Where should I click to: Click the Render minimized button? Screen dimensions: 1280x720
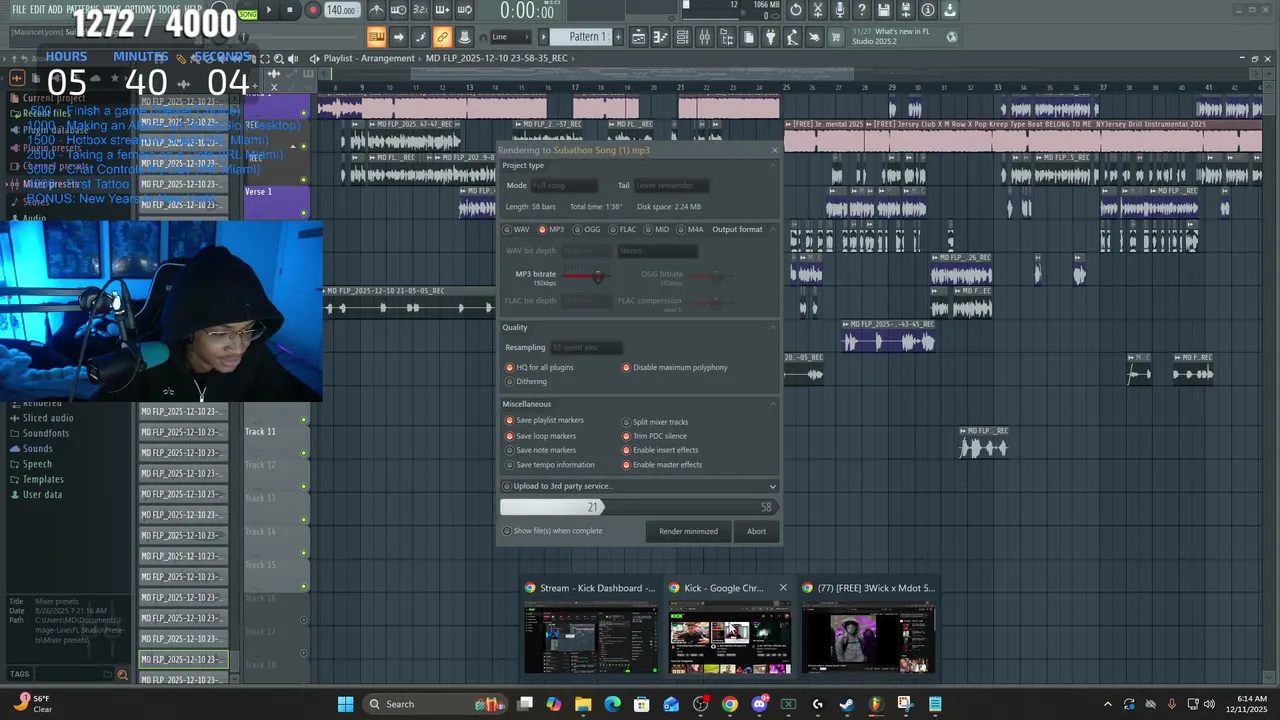[x=688, y=531]
